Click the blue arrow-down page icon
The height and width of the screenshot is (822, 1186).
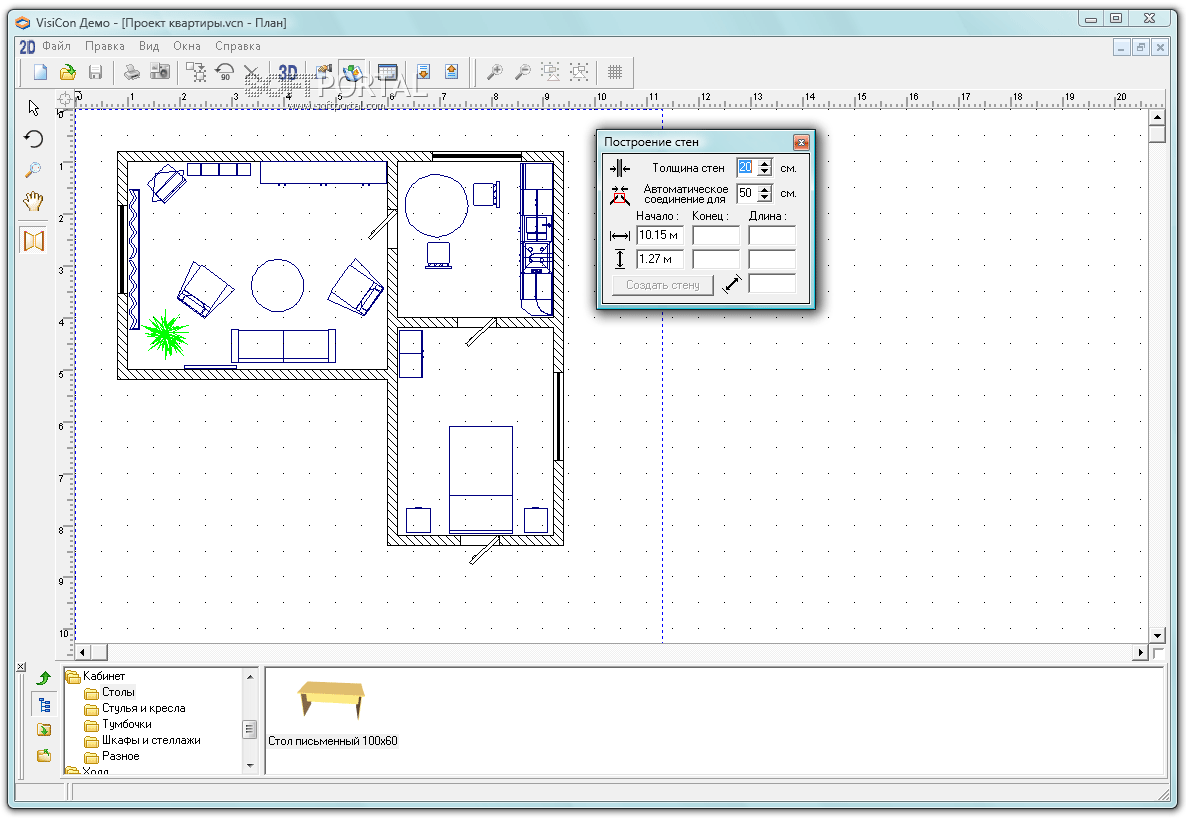point(424,72)
